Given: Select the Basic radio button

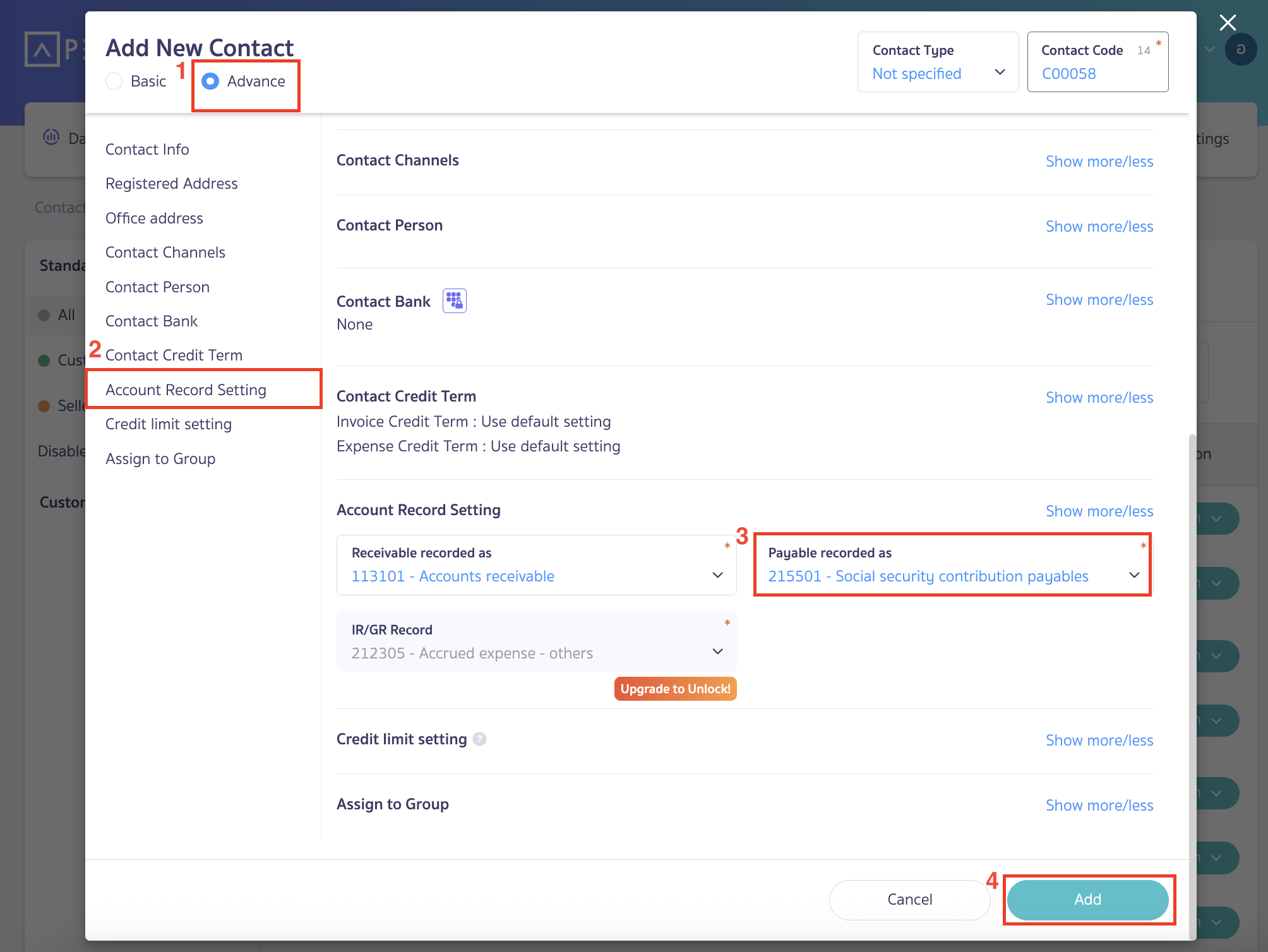Looking at the screenshot, I should tap(114, 81).
